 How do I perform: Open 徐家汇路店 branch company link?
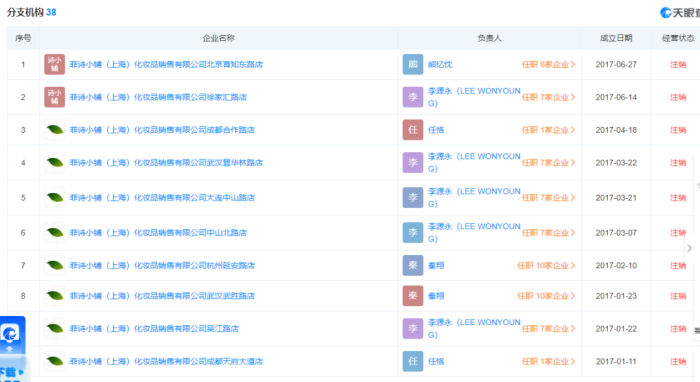(158, 97)
